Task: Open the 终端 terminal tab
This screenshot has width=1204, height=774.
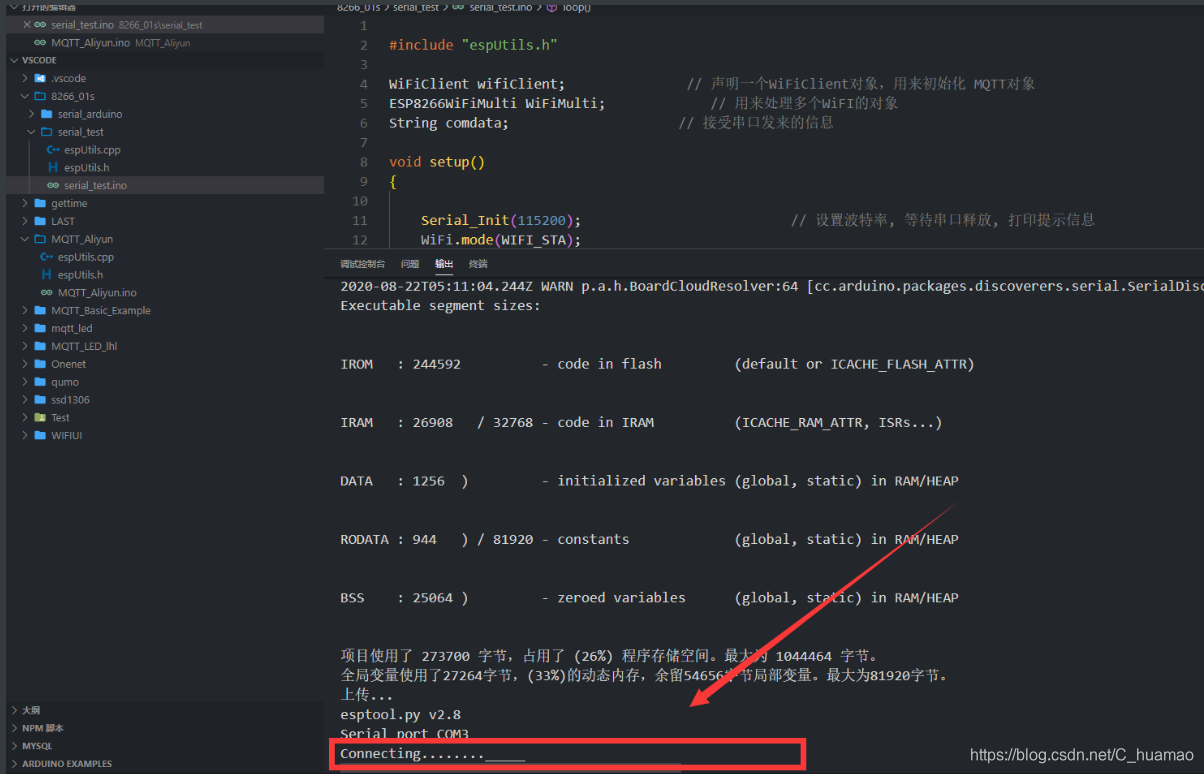Action: click(478, 264)
